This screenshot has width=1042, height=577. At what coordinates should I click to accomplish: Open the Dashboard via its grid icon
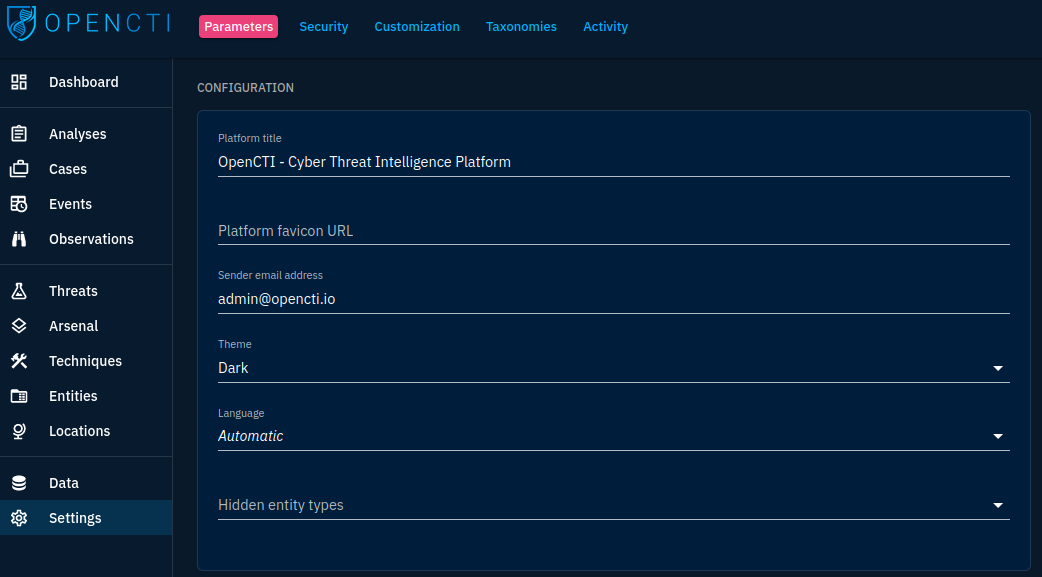pyautogui.click(x=18, y=82)
